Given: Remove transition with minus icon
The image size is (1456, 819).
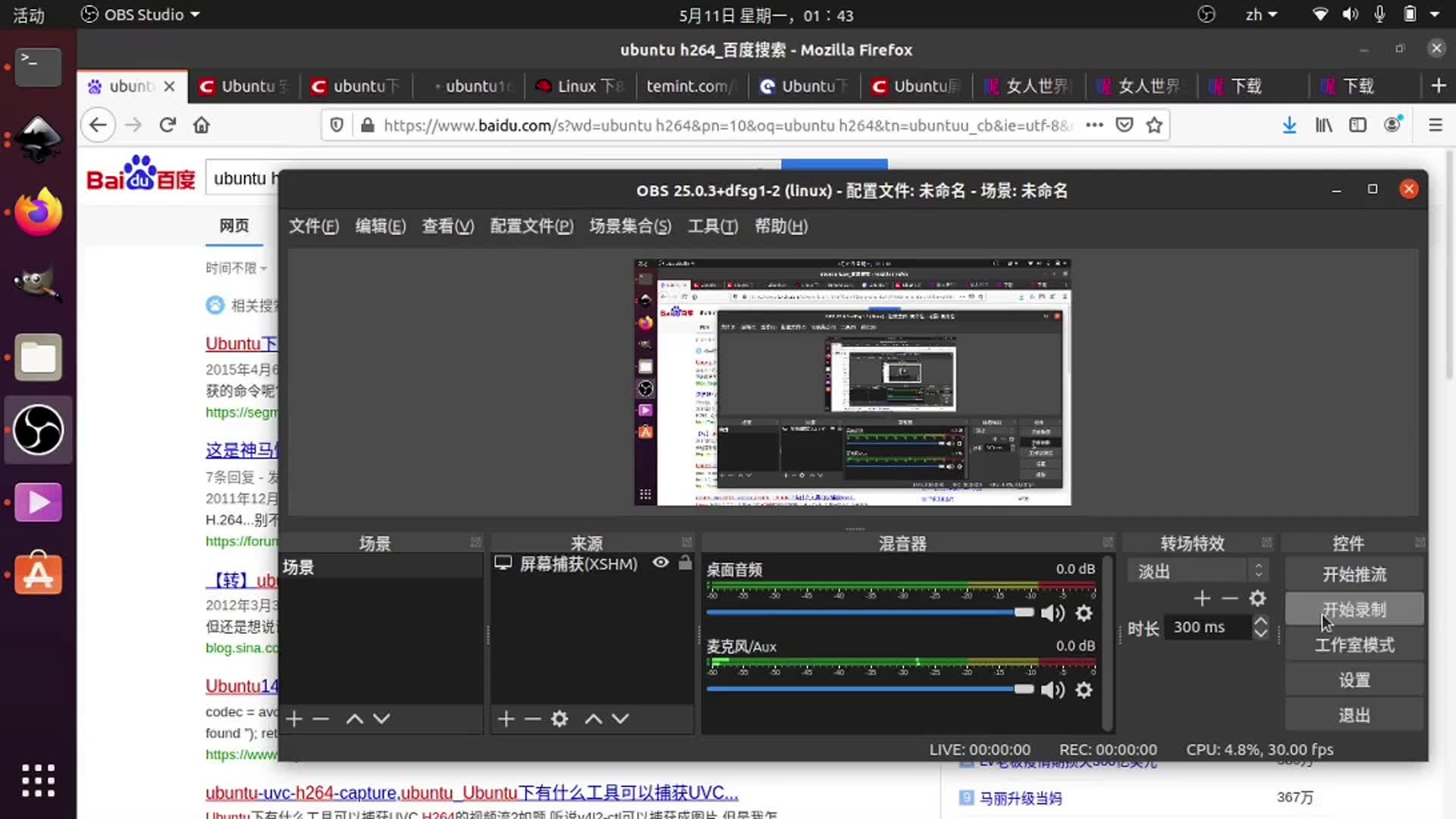Looking at the screenshot, I should (x=1230, y=598).
